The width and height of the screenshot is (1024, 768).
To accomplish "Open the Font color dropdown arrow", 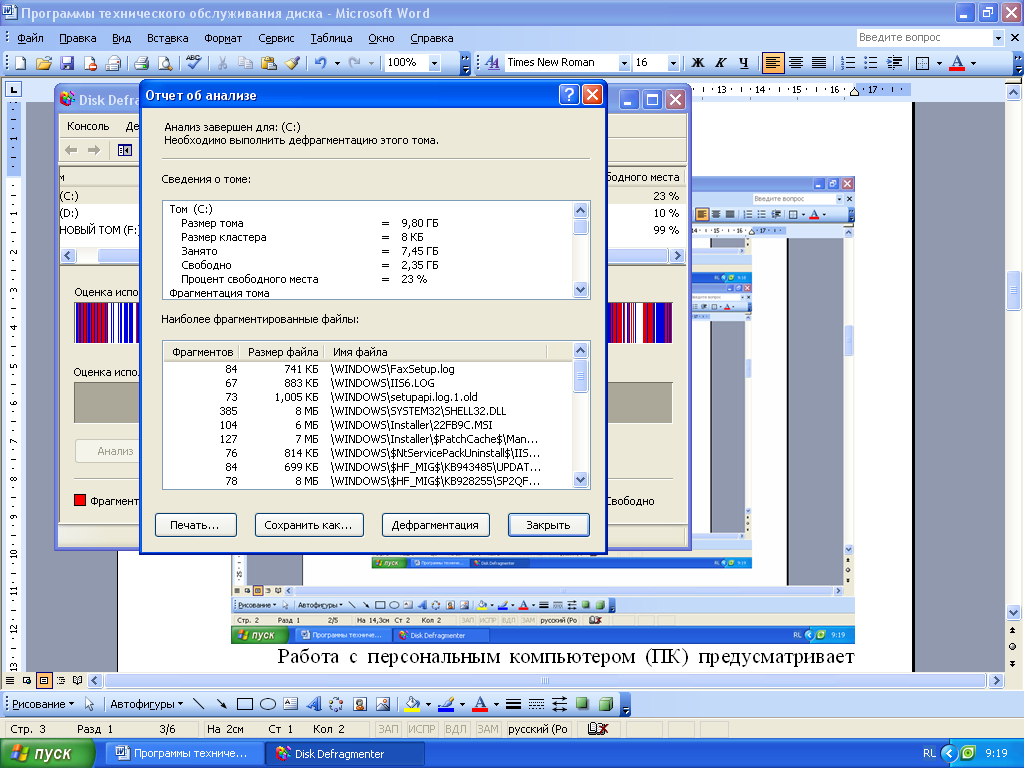I will pyautogui.click(x=973, y=63).
